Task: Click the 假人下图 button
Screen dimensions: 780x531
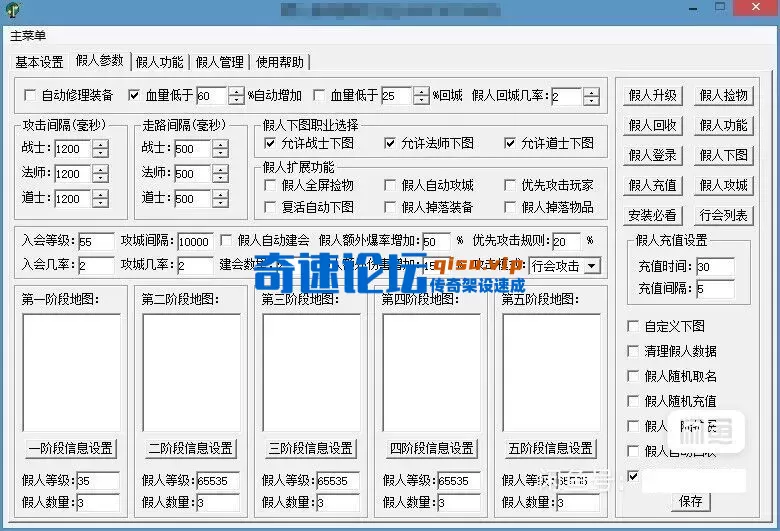Action: pyautogui.click(x=724, y=155)
